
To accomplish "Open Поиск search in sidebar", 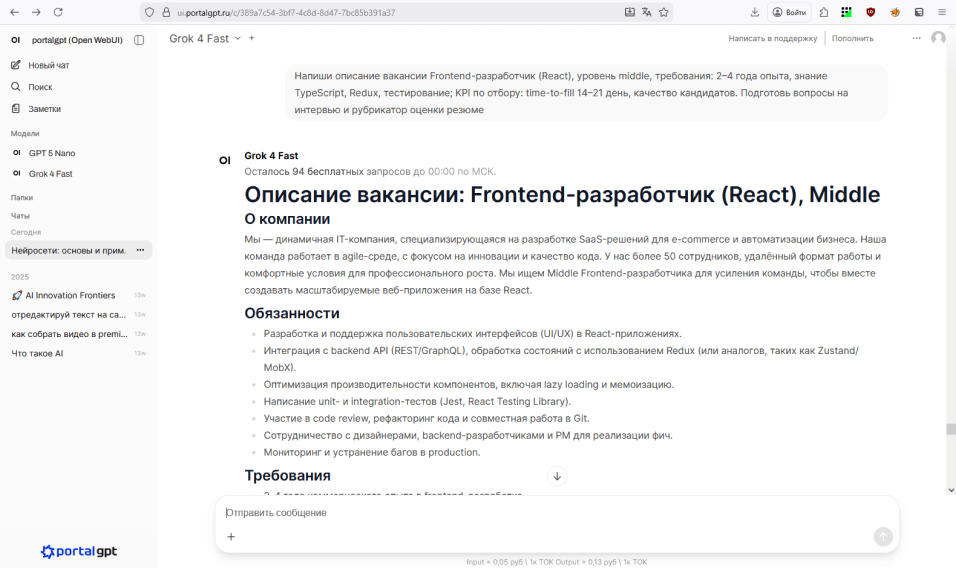I will pos(40,87).
